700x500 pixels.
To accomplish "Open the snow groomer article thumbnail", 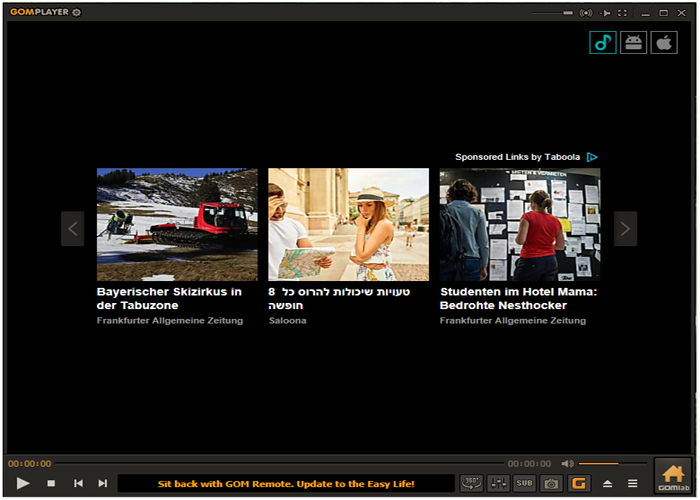I will (177, 225).
